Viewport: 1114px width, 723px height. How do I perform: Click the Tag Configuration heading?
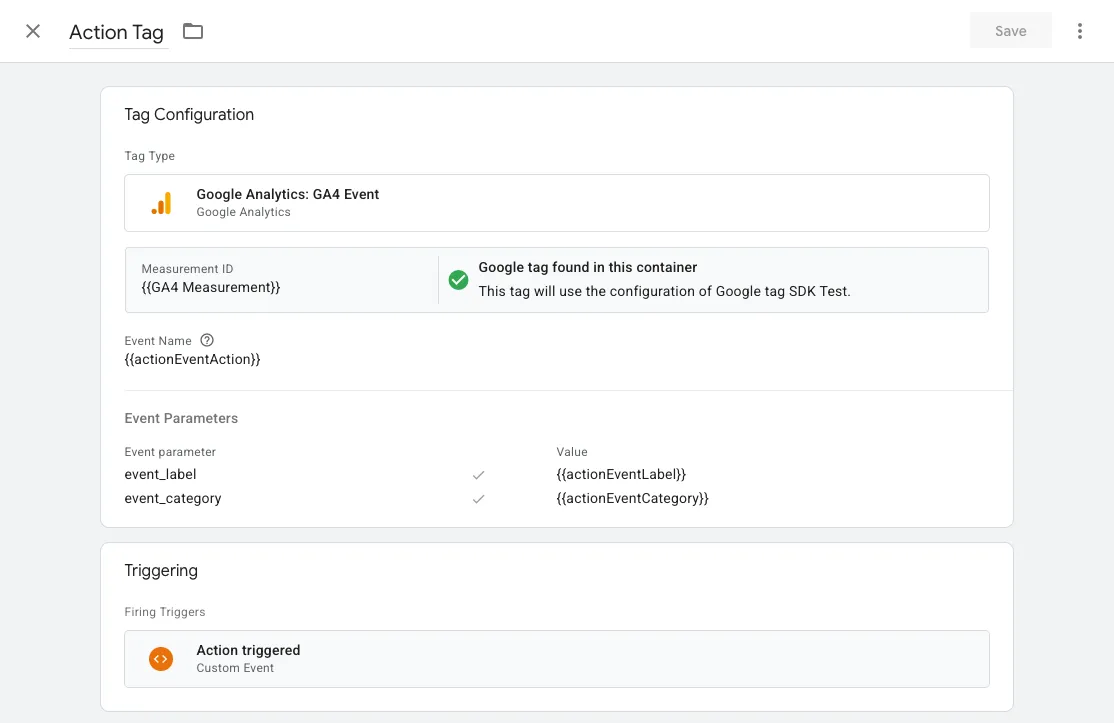[189, 115]
